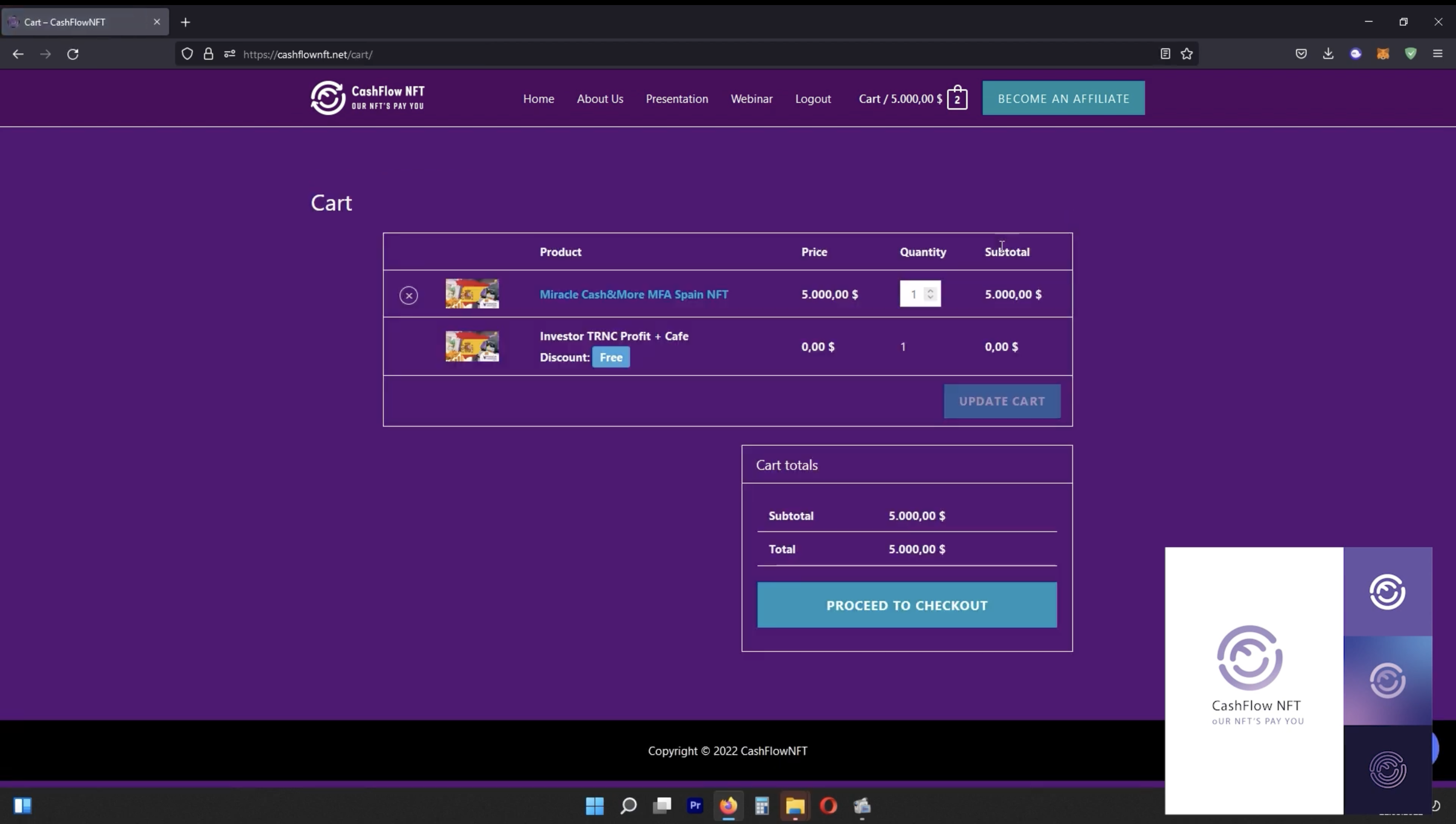Close the Cart – CashFlowNFT tab
This screenshot has height=824, width=1456.
click(x=157, y=22)
